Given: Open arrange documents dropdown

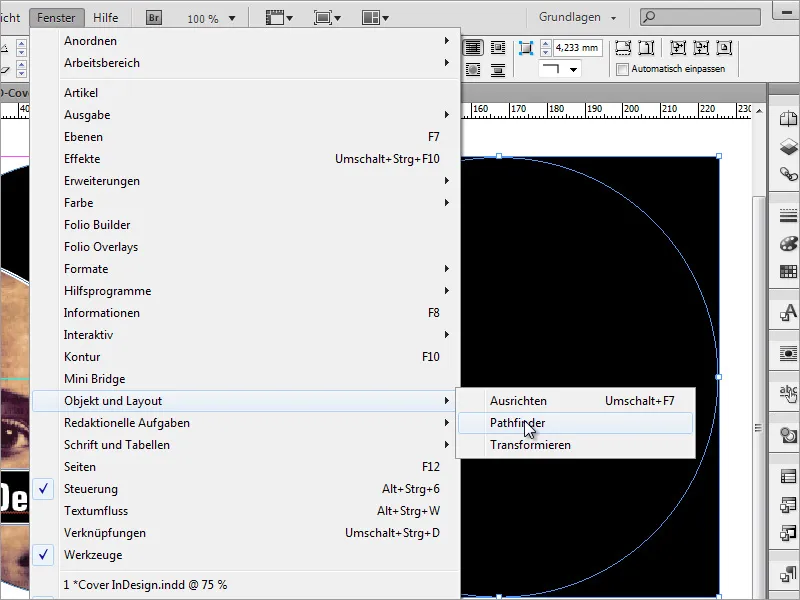Looking at the screenshot, I should (x=375, y=18).
